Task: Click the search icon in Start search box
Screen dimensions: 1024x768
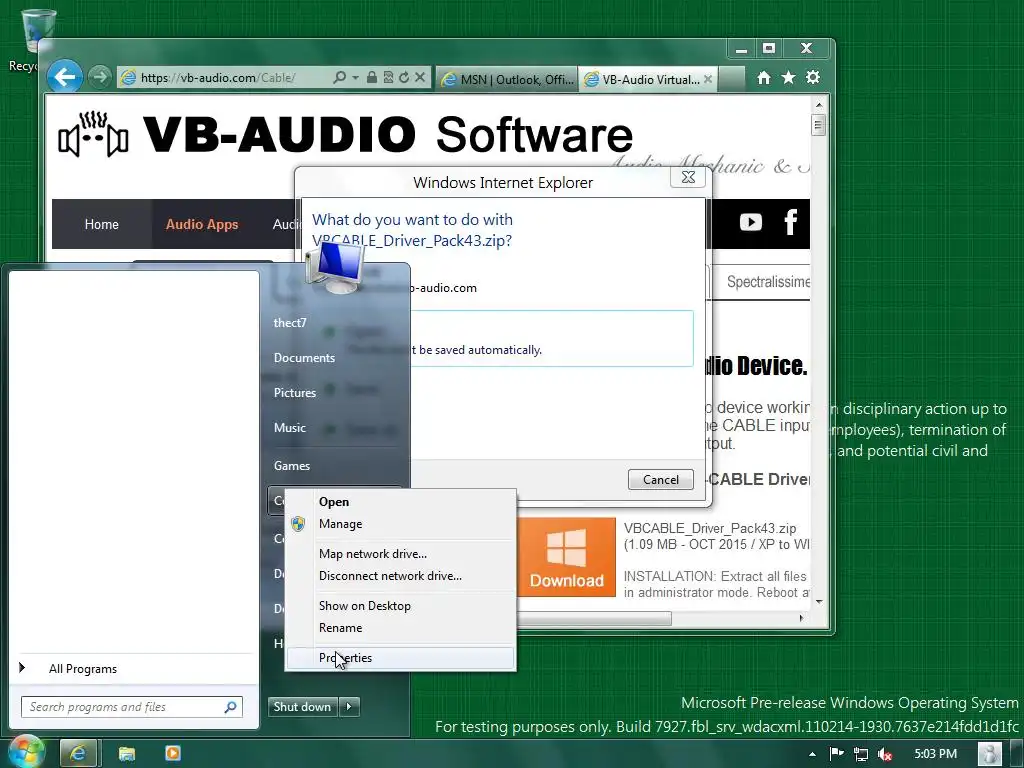Action: pos(231,707)
